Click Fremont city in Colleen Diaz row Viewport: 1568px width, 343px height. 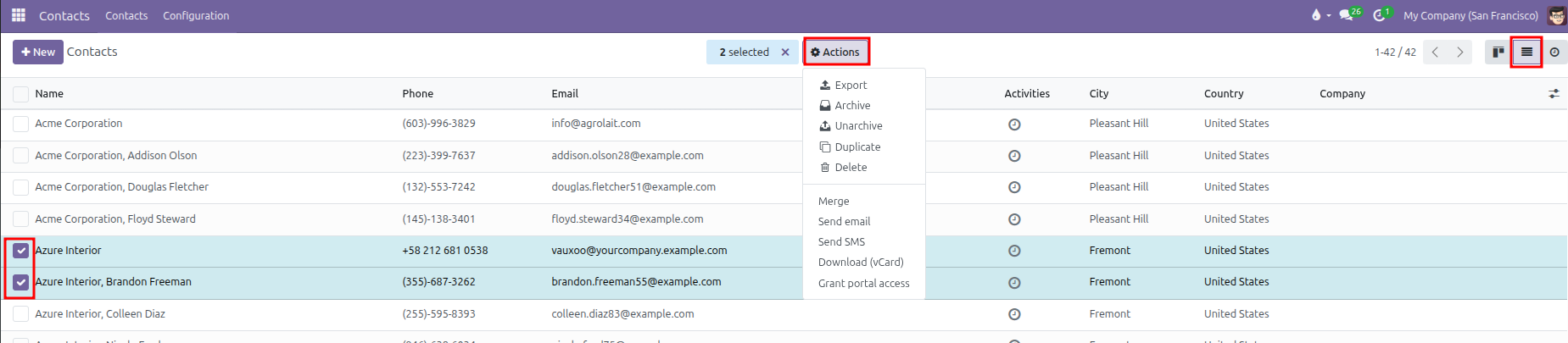(1110, 314)
